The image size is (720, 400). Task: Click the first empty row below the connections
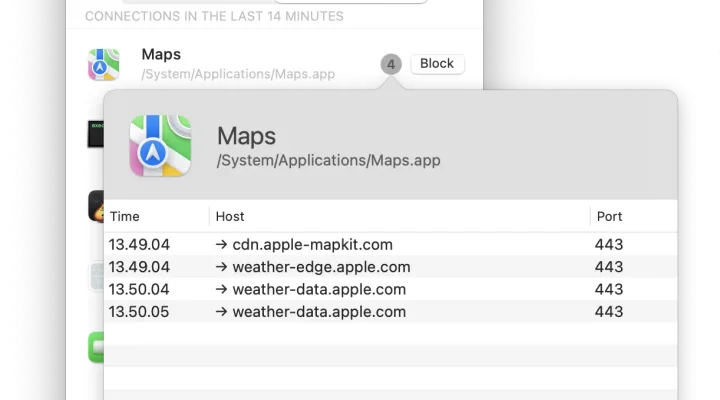pos(391,334)
